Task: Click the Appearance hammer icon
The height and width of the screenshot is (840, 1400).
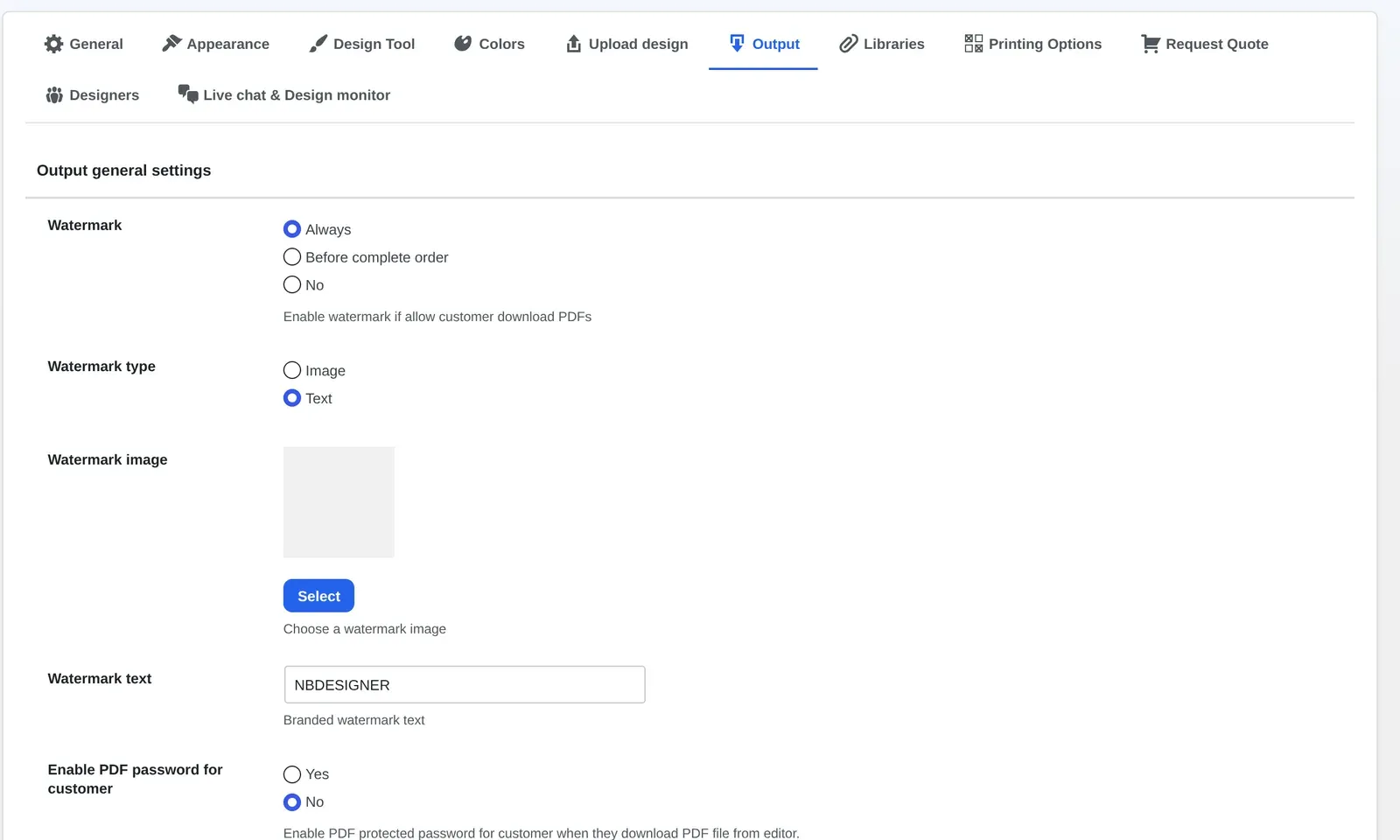Action: pyautogui.click(x=171, y=44)
